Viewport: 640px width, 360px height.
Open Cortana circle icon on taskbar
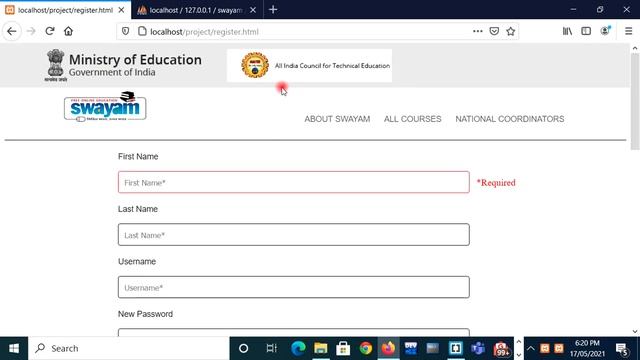(x=243, y=348)
